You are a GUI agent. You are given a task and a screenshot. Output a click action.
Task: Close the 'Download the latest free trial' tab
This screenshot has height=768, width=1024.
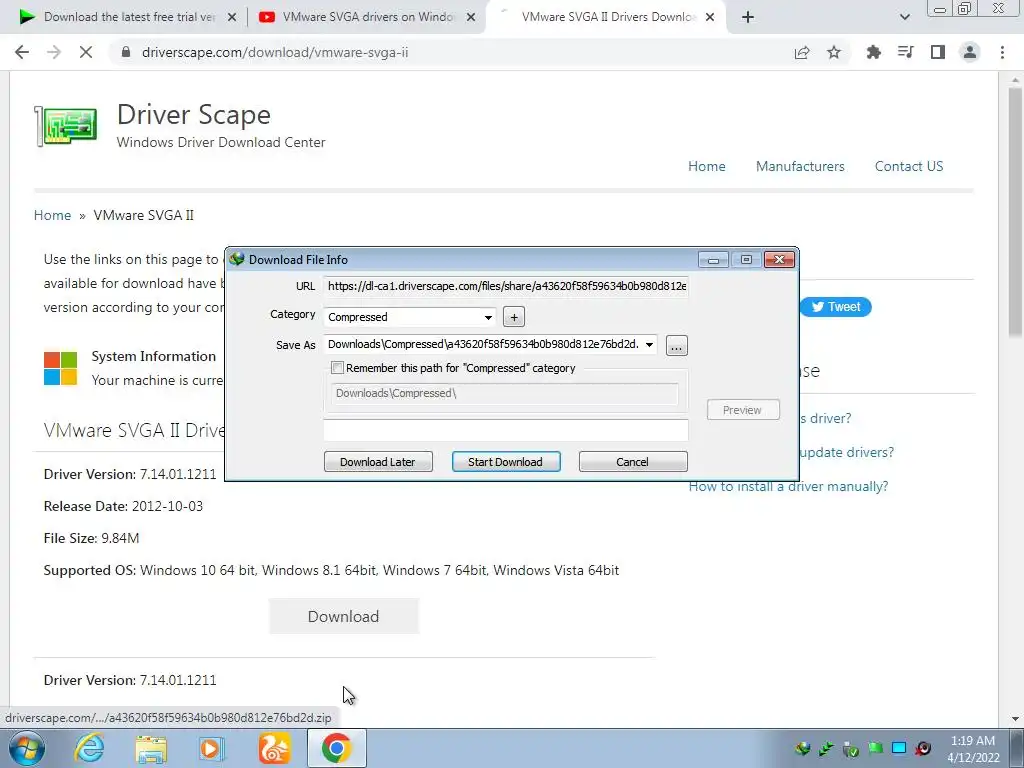click(x=232, y=18)
